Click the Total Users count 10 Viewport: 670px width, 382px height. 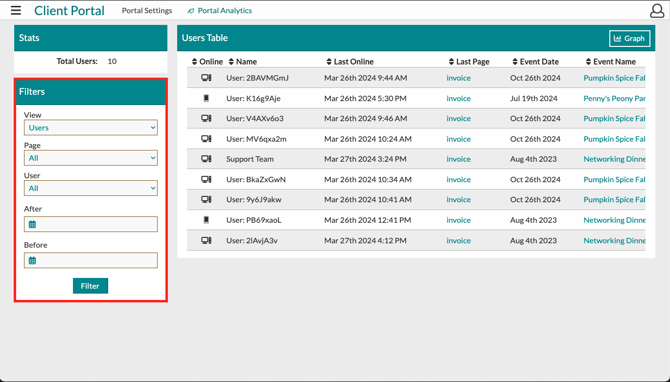pyautogui.click(x=112, y=61)
